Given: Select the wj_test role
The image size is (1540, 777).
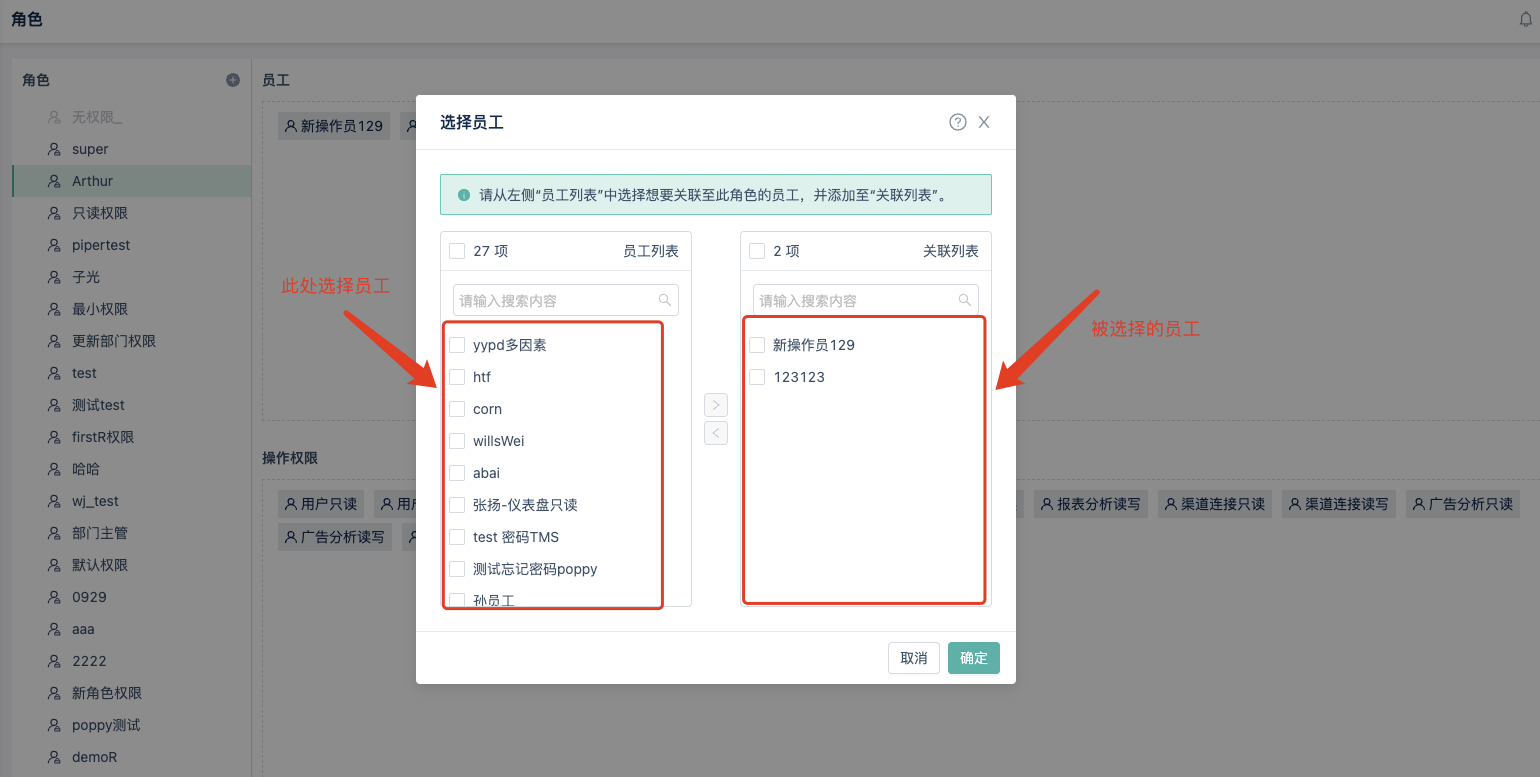Looking at the screenshot, I should [131, 501].
